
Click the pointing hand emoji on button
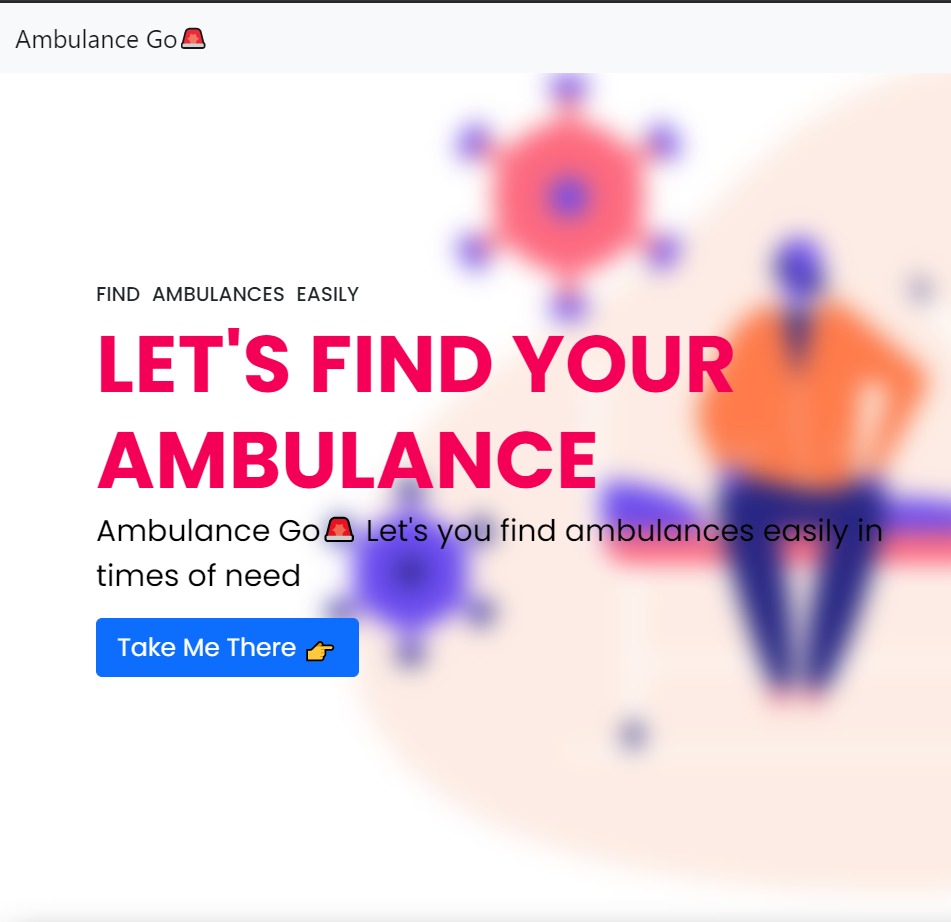(x=320, y=651)
